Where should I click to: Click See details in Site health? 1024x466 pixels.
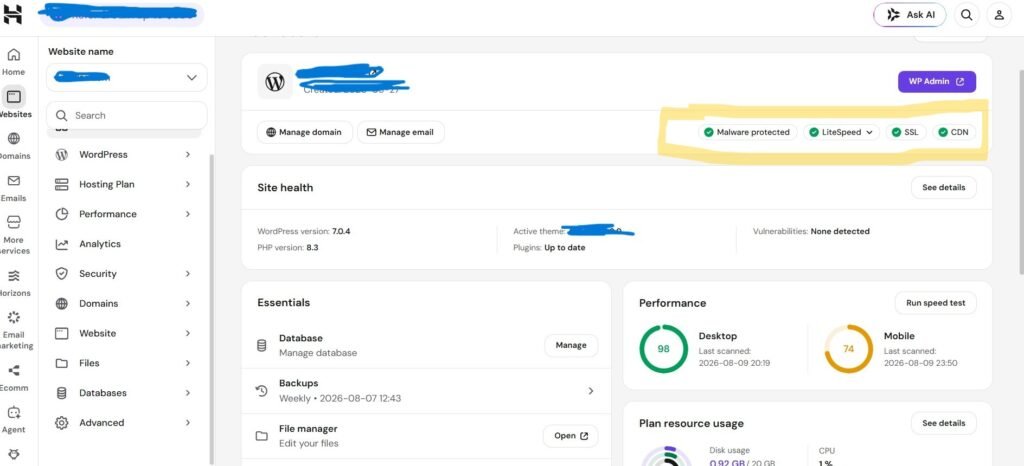point(943,187)
